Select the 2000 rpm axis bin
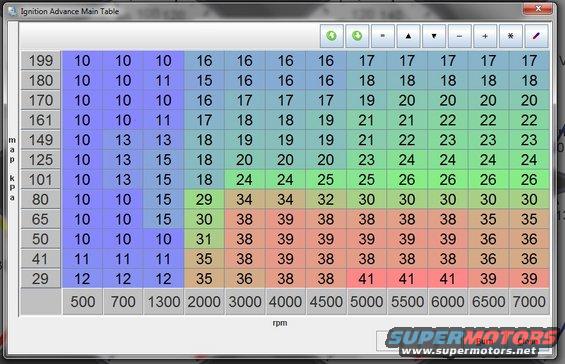The width and height of the screenshot is (565, 364). [x=204, y=302]
